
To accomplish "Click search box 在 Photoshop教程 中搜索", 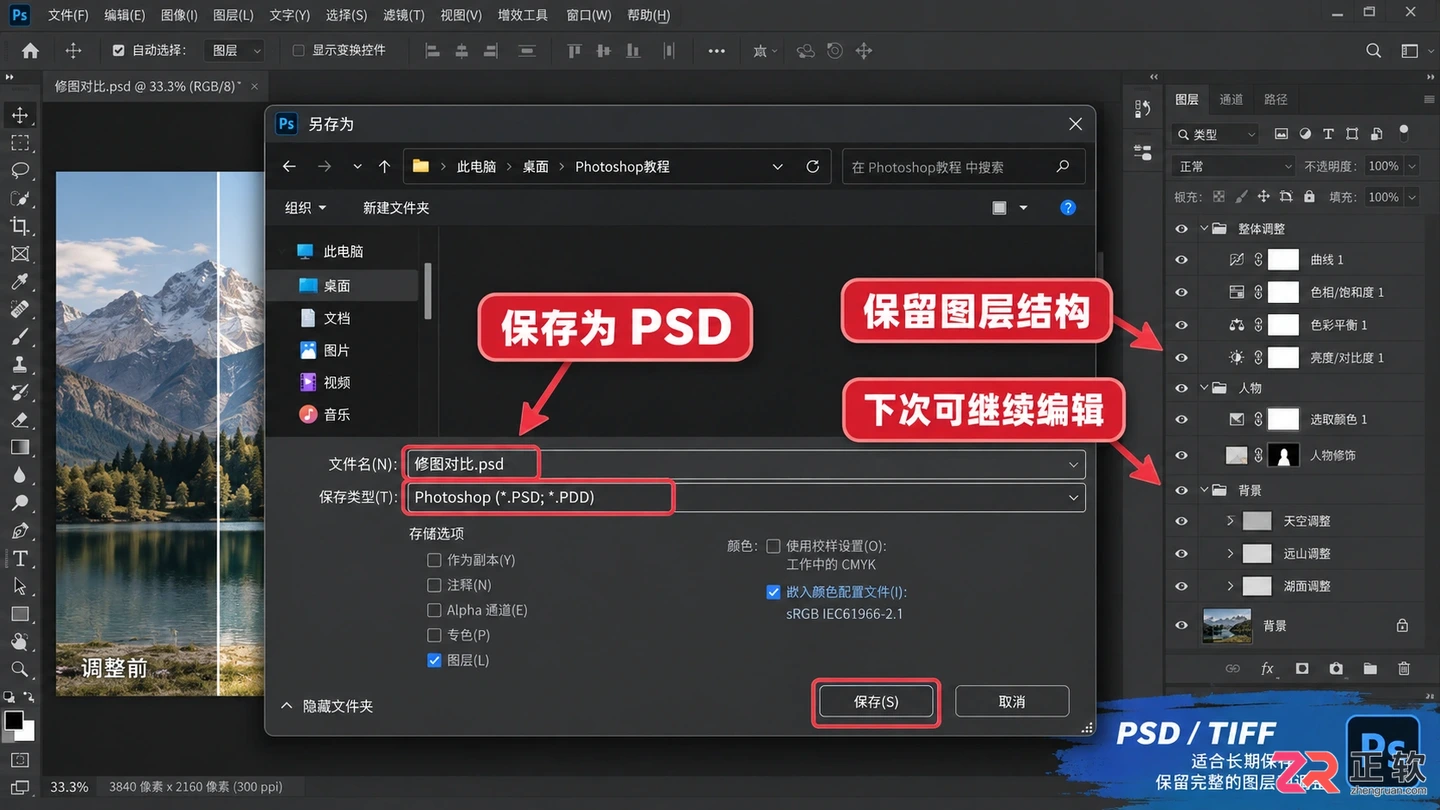I will [963, 167].
